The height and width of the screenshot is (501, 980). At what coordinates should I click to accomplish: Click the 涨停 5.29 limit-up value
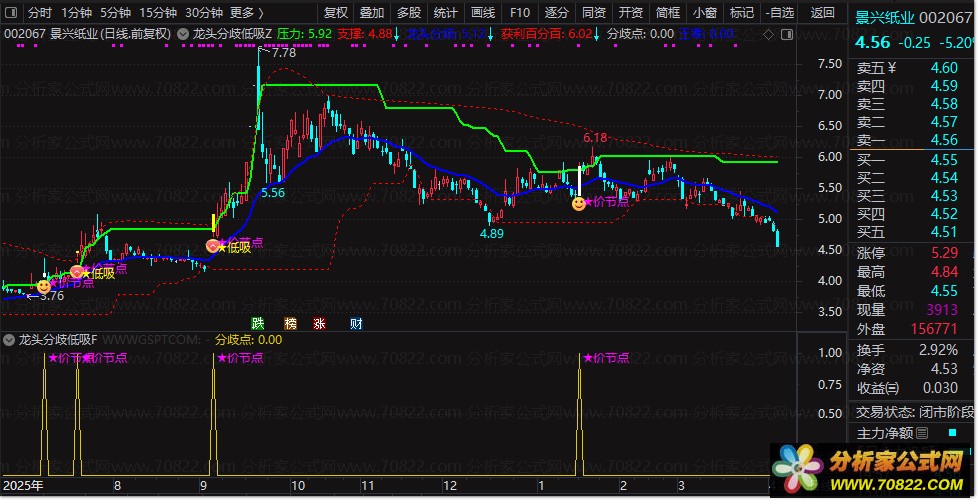944,253
